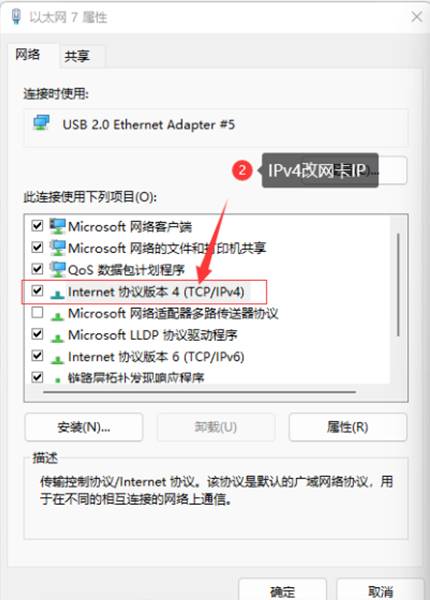Viewport: 430px width, 600px height.
Task: Toggle the Internet 协议版本 6 checkbox
Action: coord(37,355)
